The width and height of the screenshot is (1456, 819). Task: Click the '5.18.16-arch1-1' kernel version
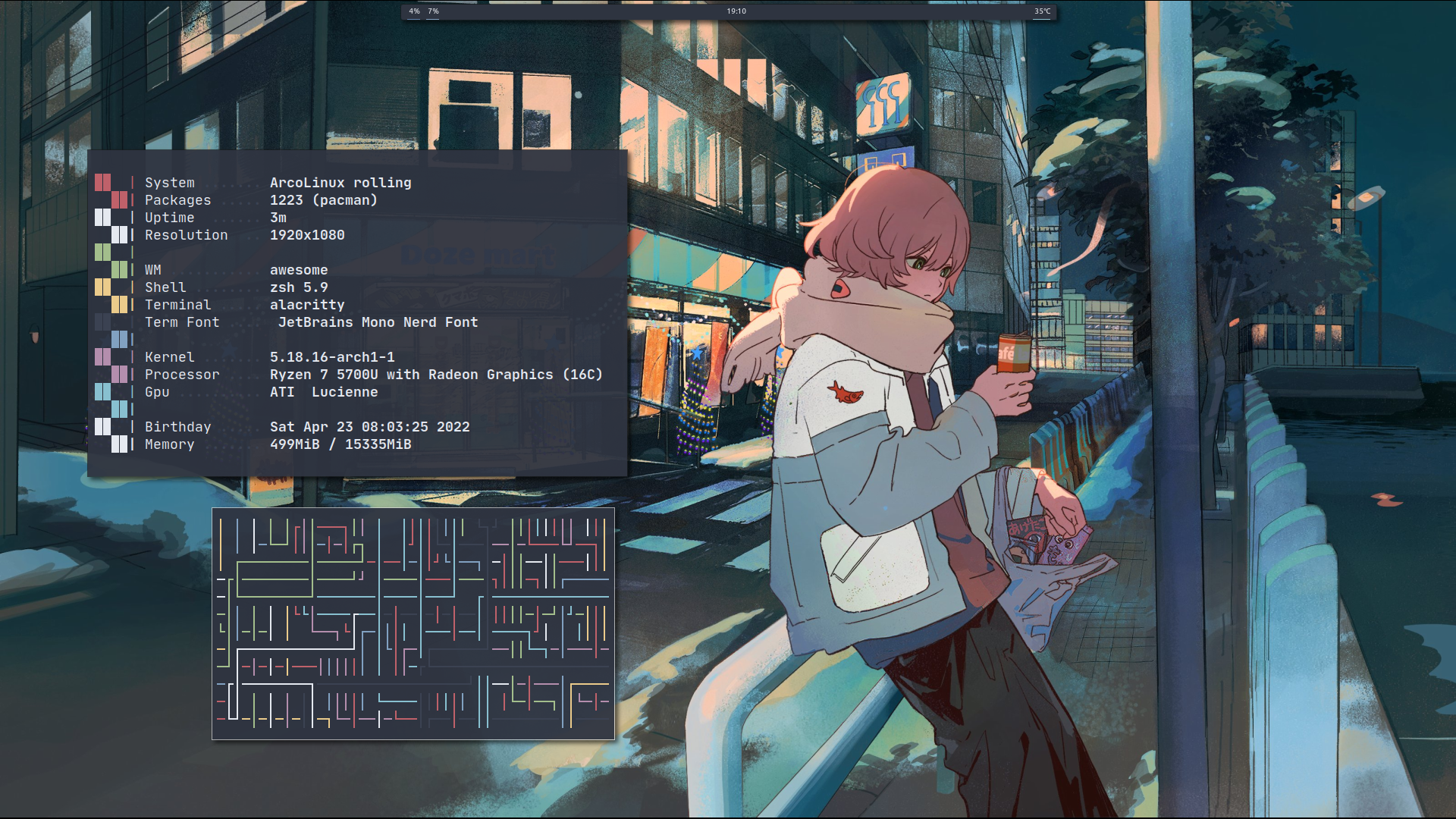coord(332,357)
